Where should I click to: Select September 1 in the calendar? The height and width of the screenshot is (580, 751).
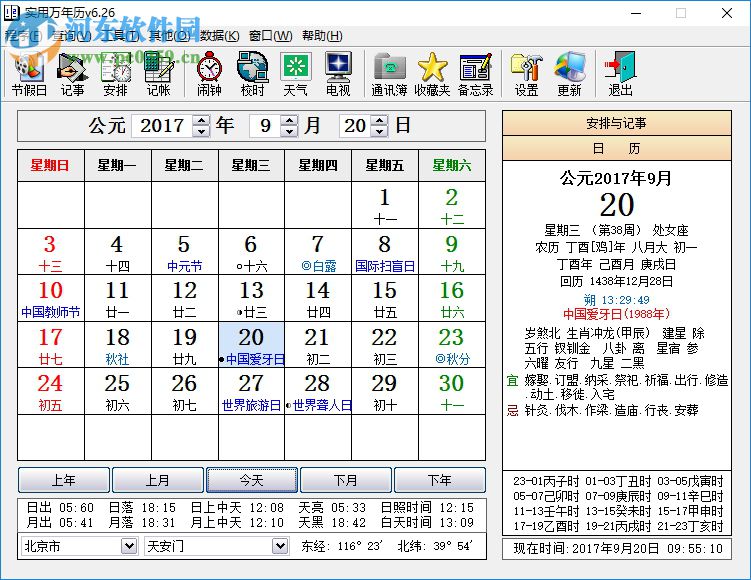click(x=385, y=205)
